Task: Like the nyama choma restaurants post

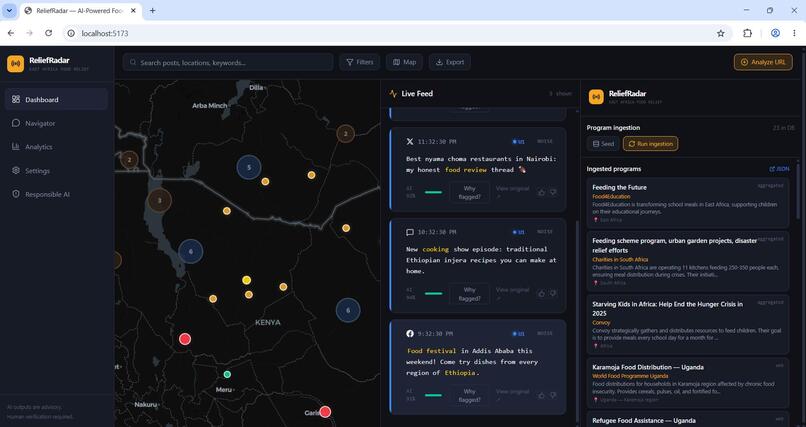Action: point(541,192)
